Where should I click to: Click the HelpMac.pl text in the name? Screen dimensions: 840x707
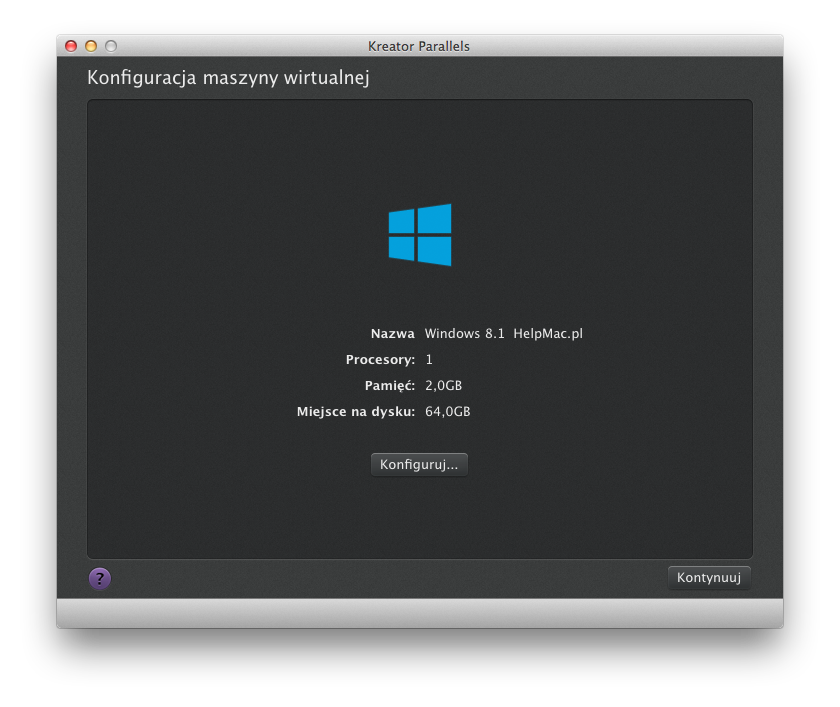(x=547, y=334)
